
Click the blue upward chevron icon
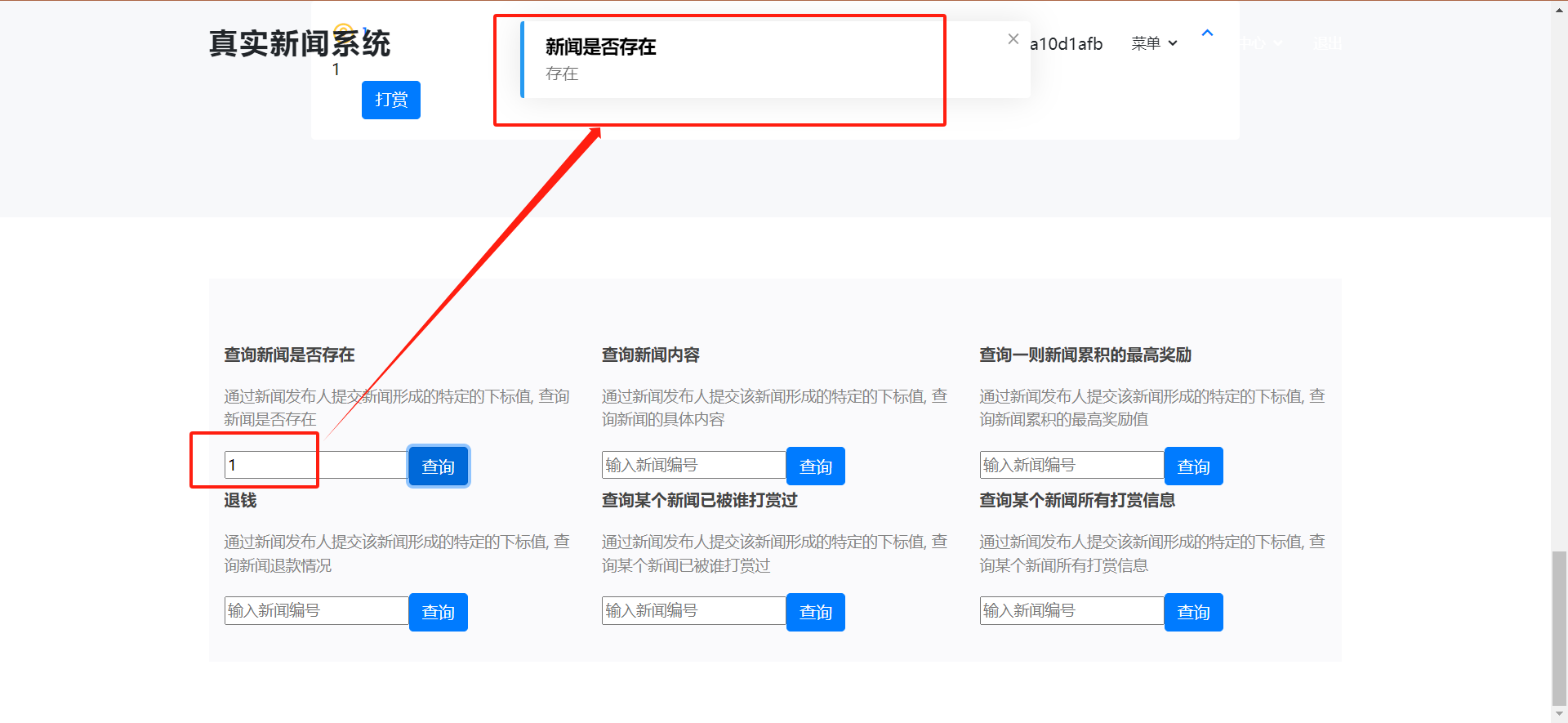(1207, 33)
